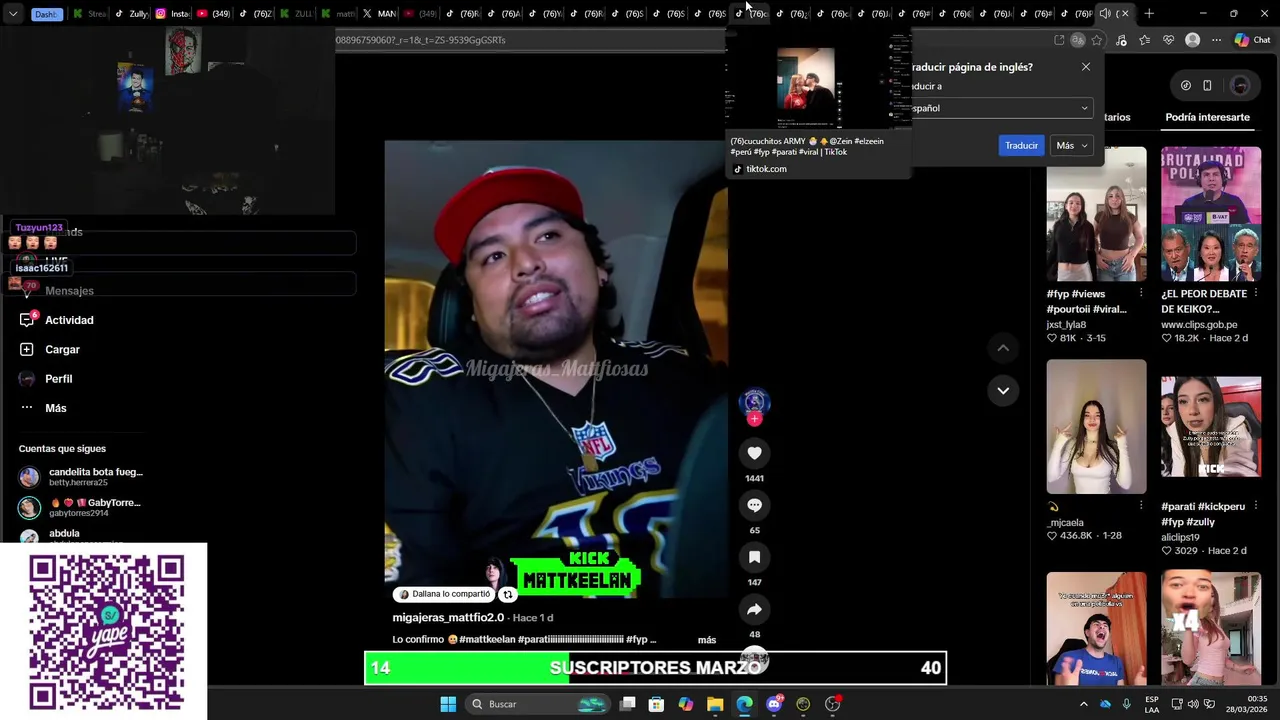The height and width of the screenshot is (720, 1280).
Task: Save the video with the bookmark icon
Action: pos(754,557)
